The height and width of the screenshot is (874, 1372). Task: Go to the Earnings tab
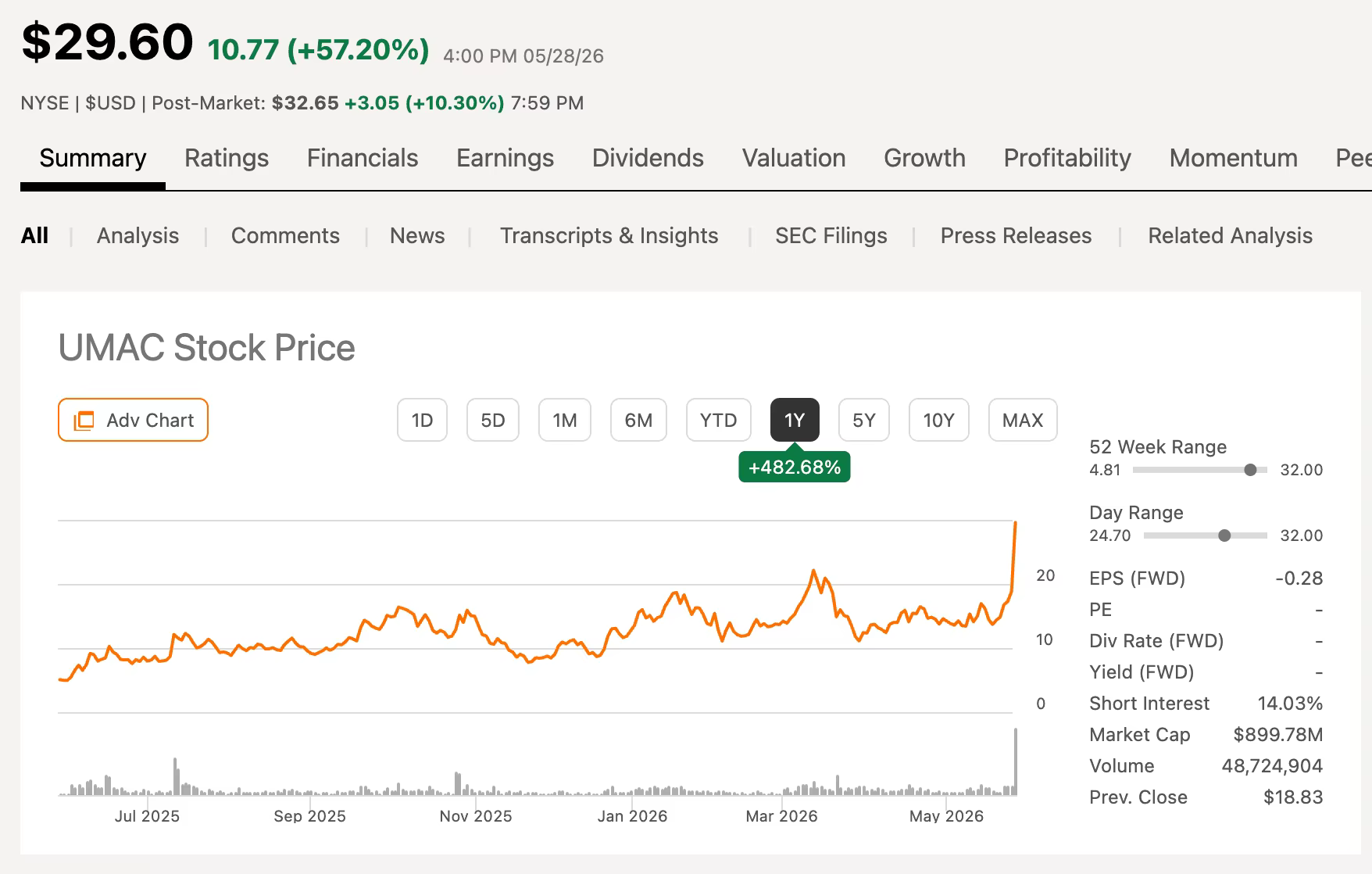coord(505,159)
